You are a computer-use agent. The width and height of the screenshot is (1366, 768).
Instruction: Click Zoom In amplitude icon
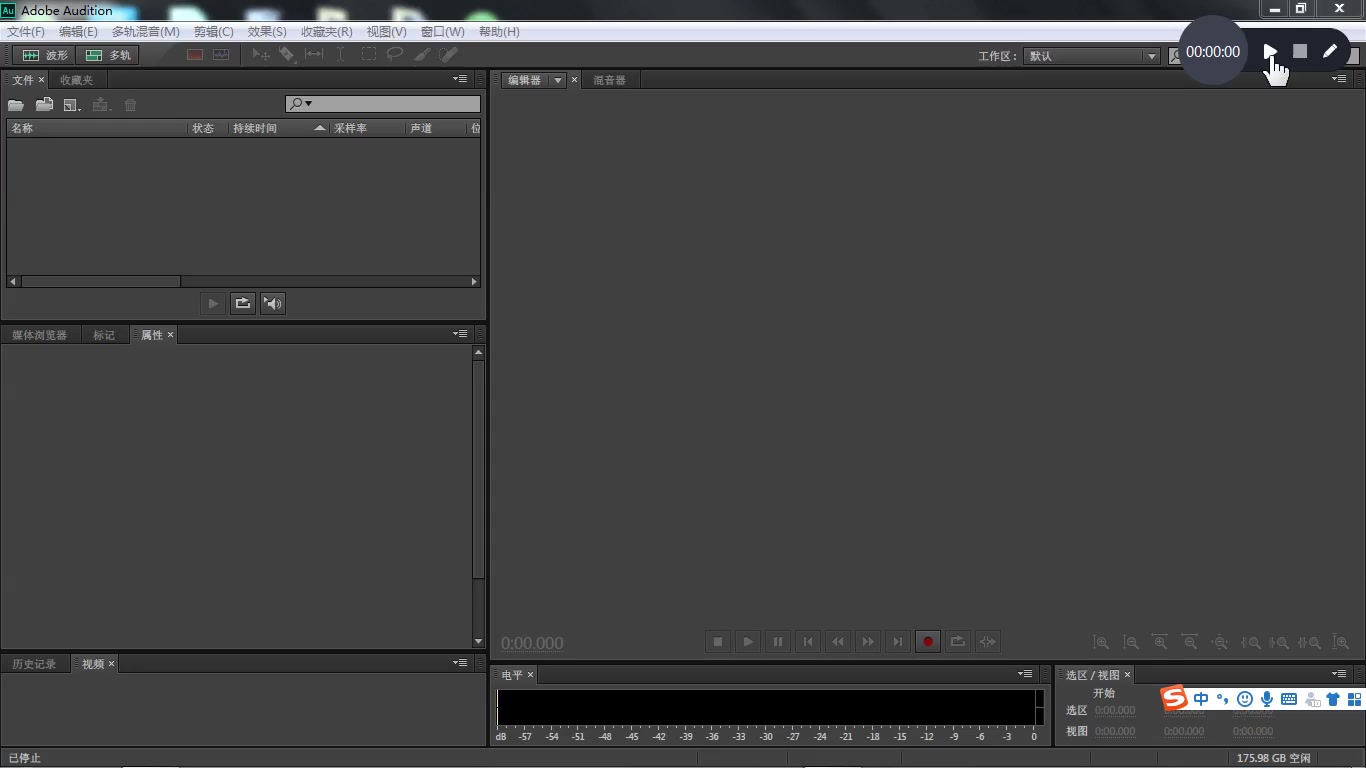(x=1101, y=643)
